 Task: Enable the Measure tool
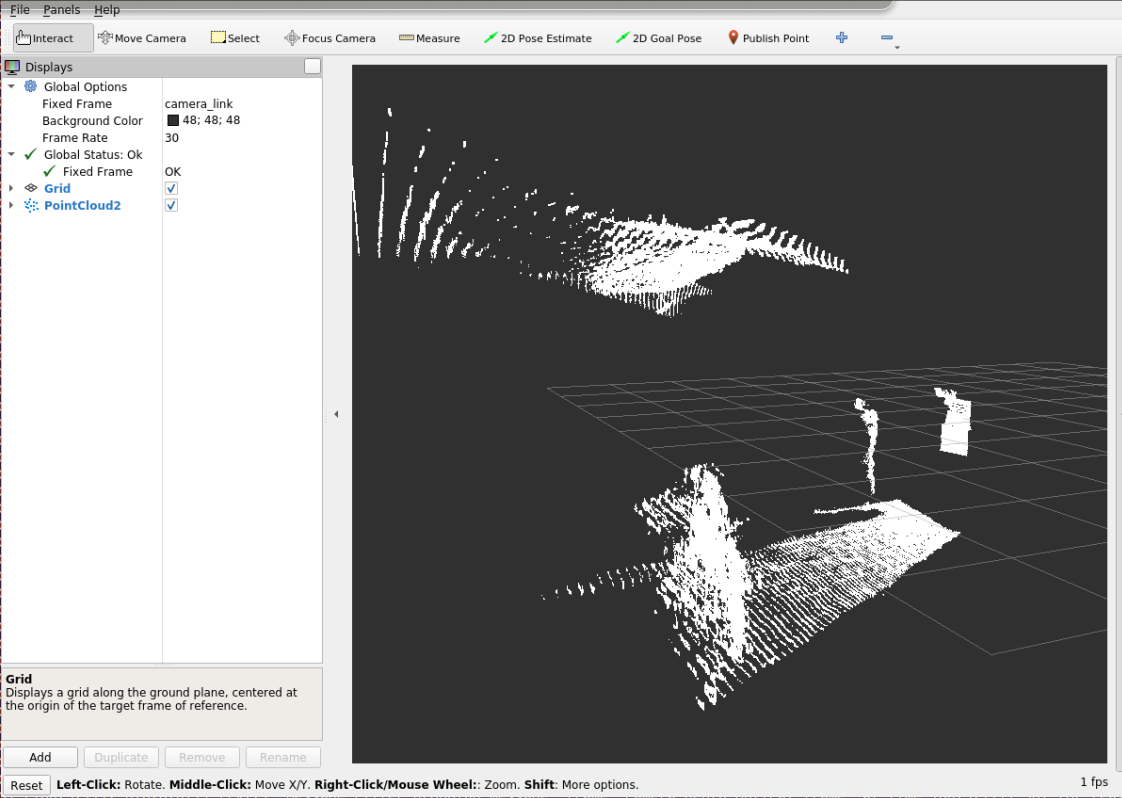pos(429,38)
